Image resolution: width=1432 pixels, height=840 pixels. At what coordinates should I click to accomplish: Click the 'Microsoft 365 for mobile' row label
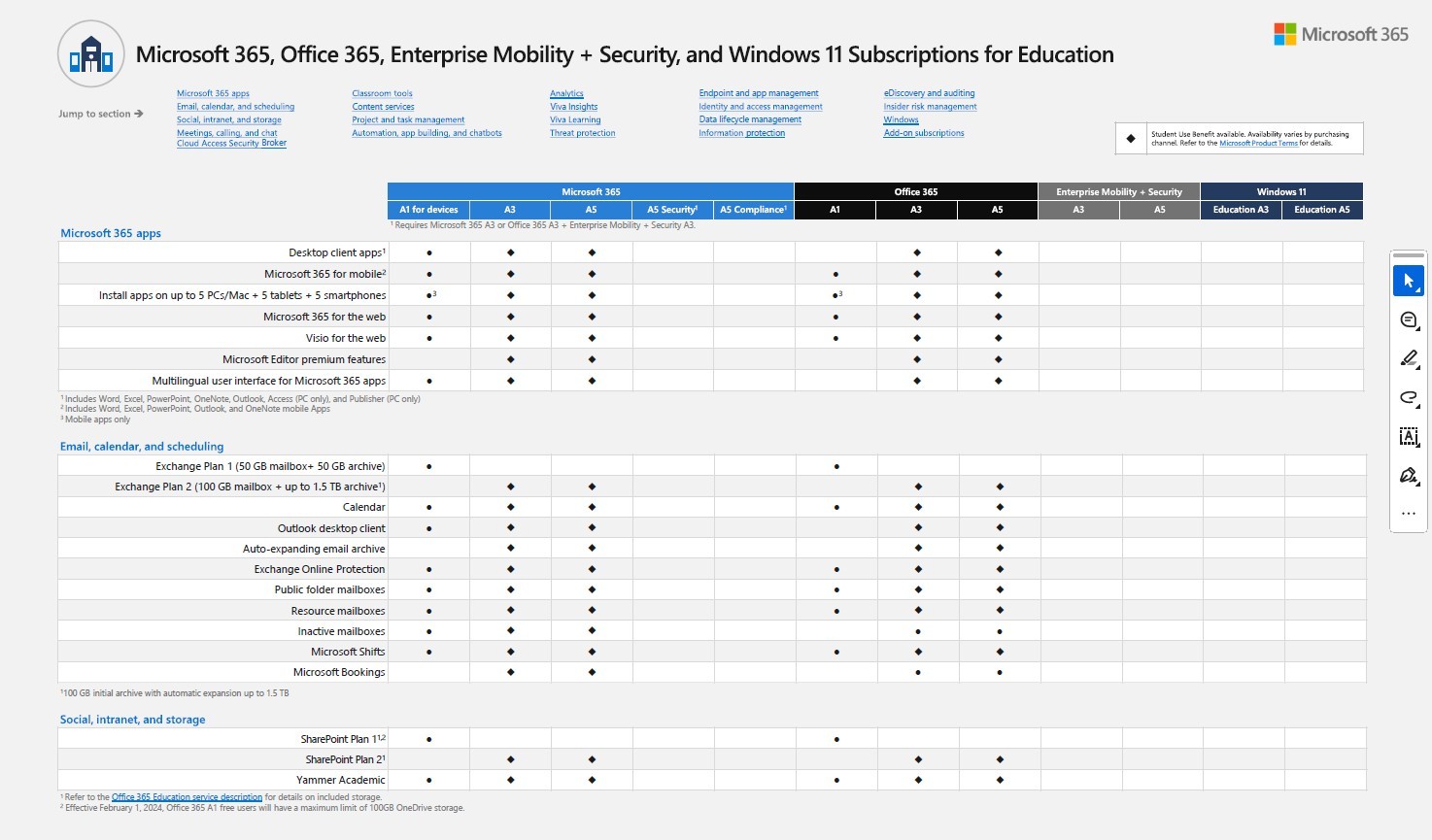coord(325,274)
